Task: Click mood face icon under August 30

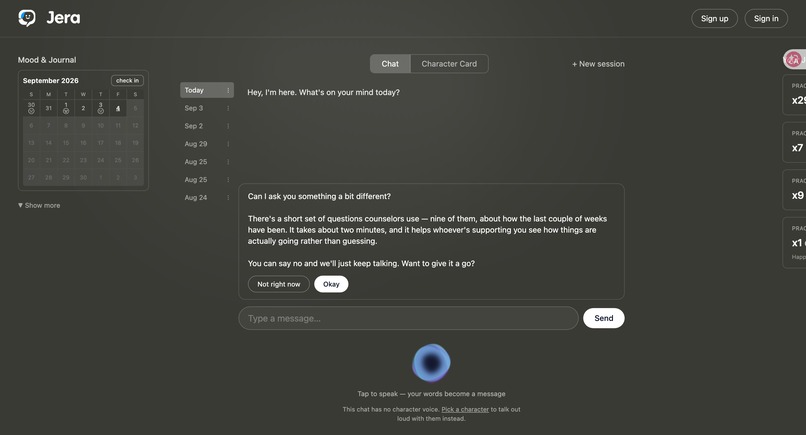Action: tap(31, 111)
